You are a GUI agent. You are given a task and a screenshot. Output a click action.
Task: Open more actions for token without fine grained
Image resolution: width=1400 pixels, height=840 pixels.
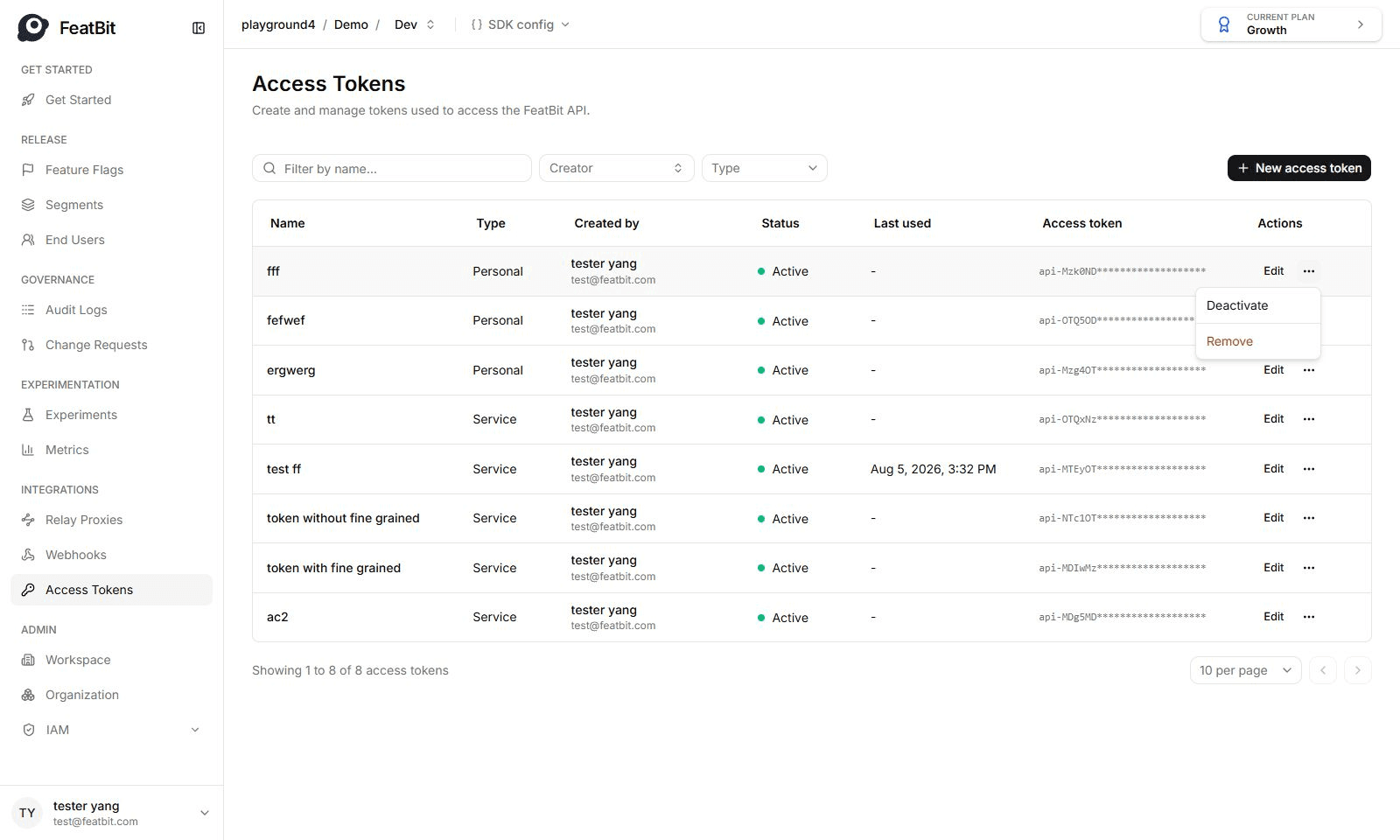coord(1309,518)
